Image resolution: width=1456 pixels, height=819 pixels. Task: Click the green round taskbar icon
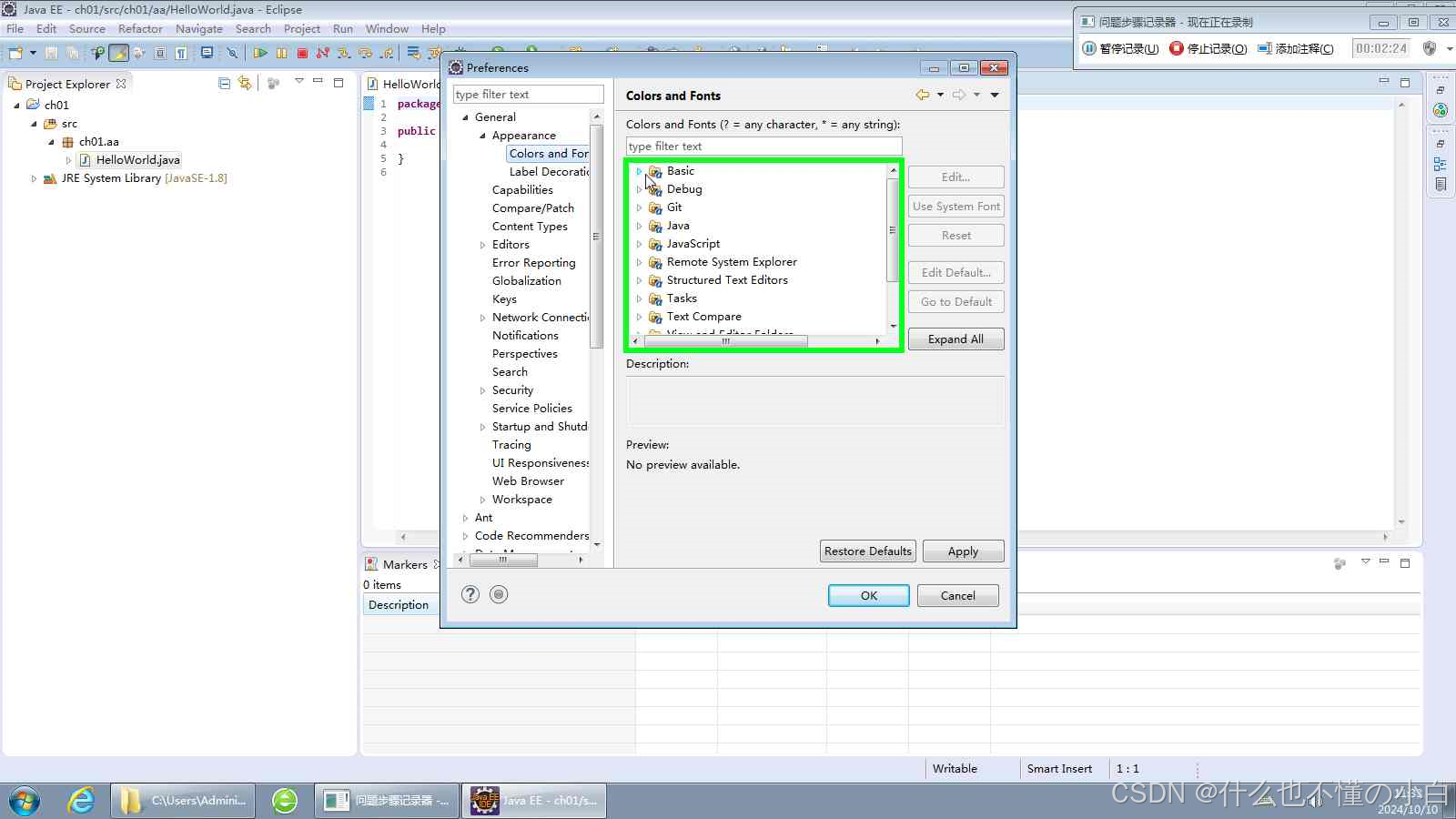[x=285, y=801]
